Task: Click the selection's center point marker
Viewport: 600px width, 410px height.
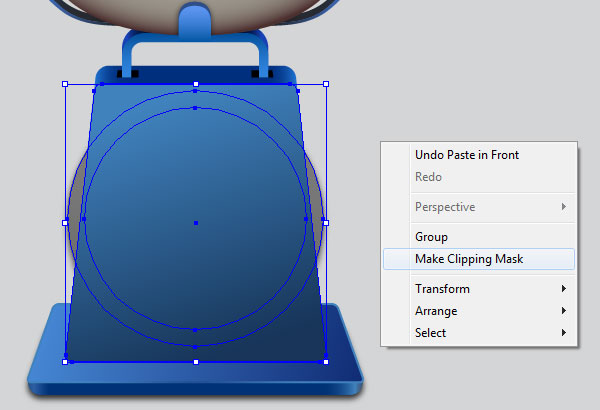Action: click(196, 223)
